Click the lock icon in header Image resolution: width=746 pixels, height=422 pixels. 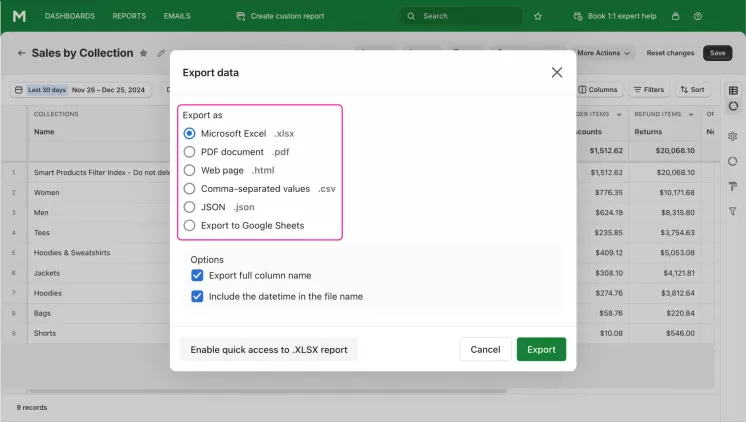(x=675, y=16)
